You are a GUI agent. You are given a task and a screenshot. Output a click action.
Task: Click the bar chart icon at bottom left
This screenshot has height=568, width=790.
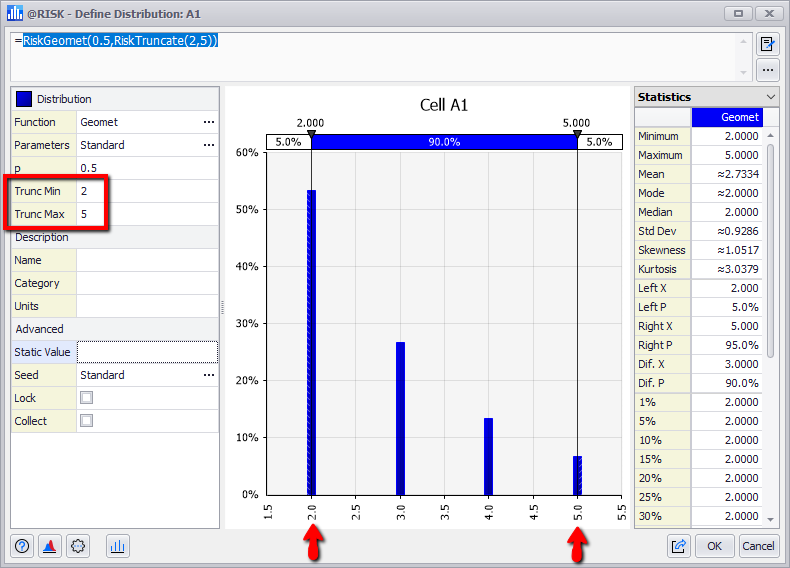[118, 546]
